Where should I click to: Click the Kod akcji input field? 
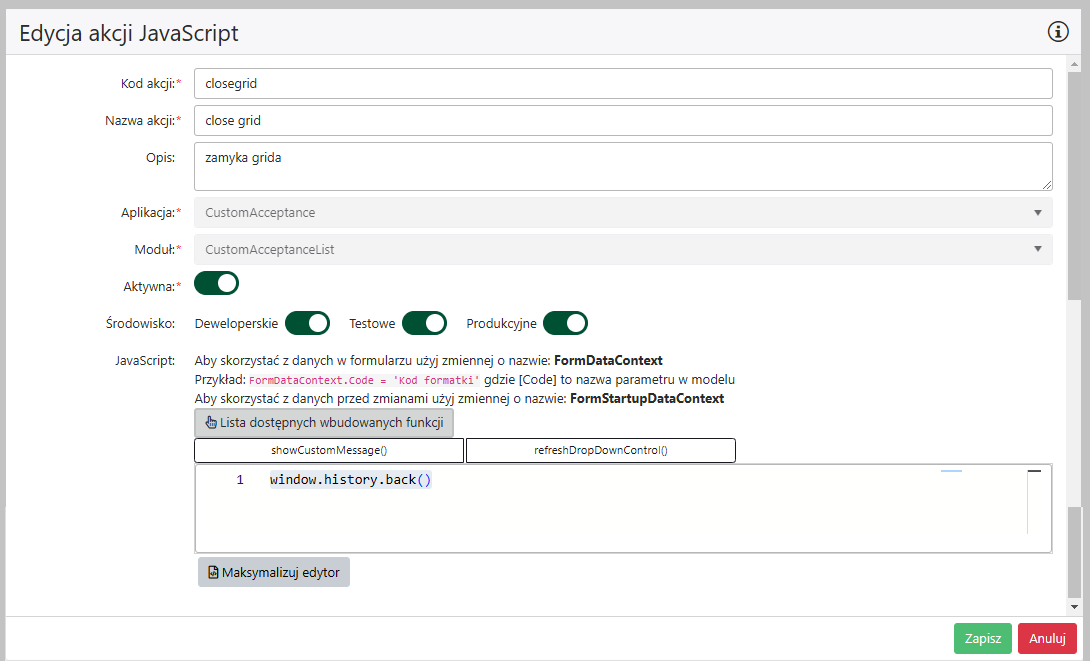(x=622, y=83)
